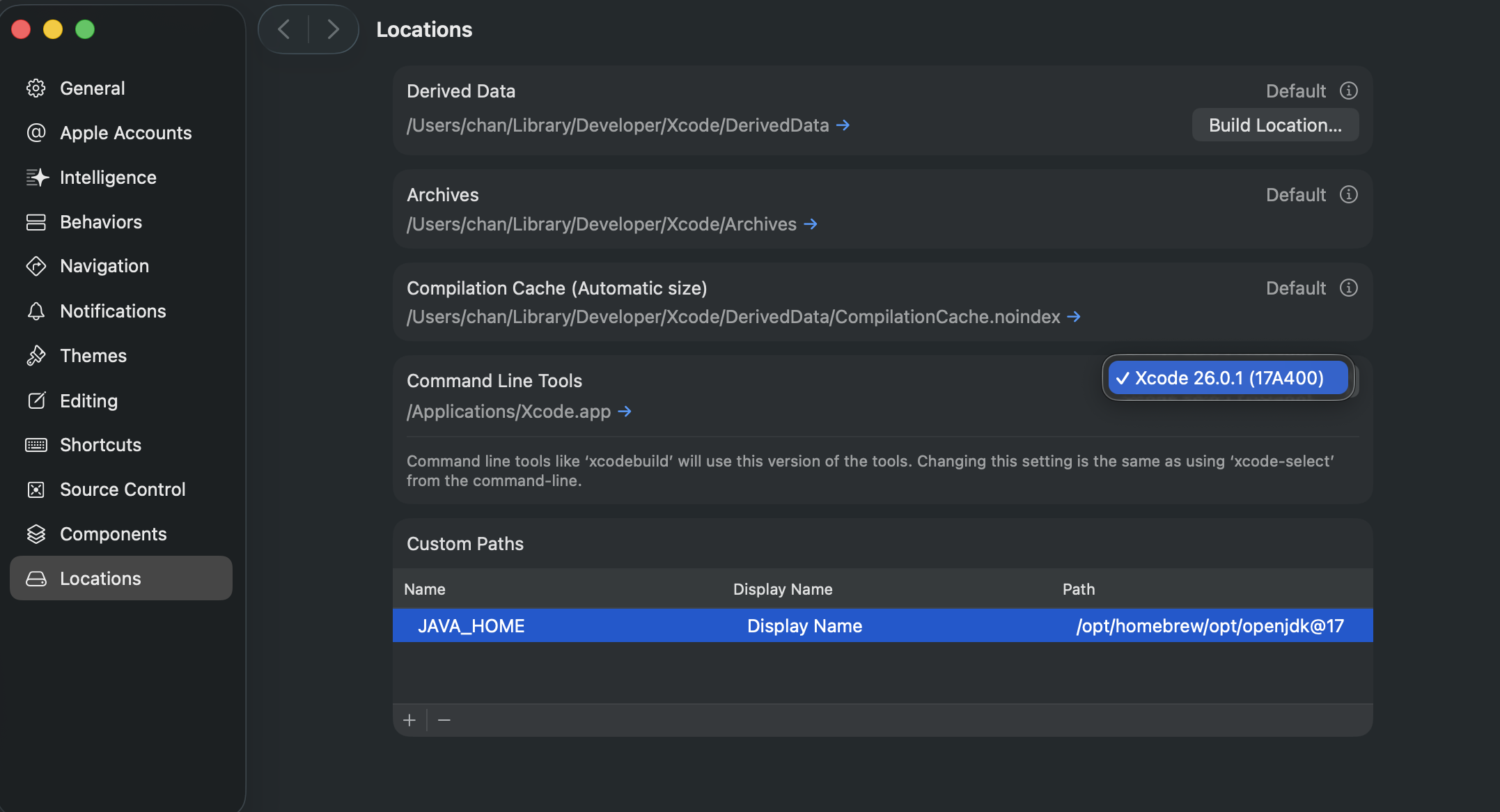Click the Compilation Cache info icon
The image size is (1500, 812).
(1348, 288)
